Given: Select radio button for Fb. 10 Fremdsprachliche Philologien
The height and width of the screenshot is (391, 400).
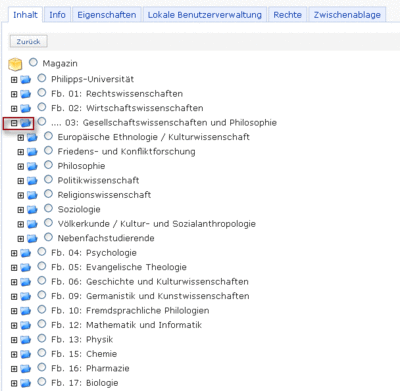Looking at the screenshot, I should click(42, 309).
